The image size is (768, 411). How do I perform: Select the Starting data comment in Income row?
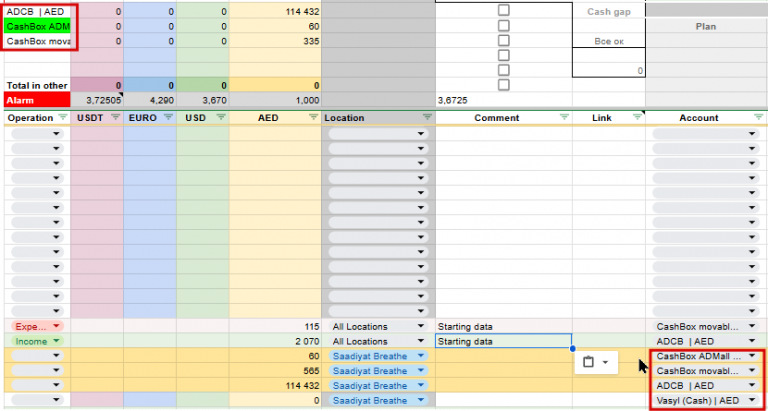[x=504, y=341]
